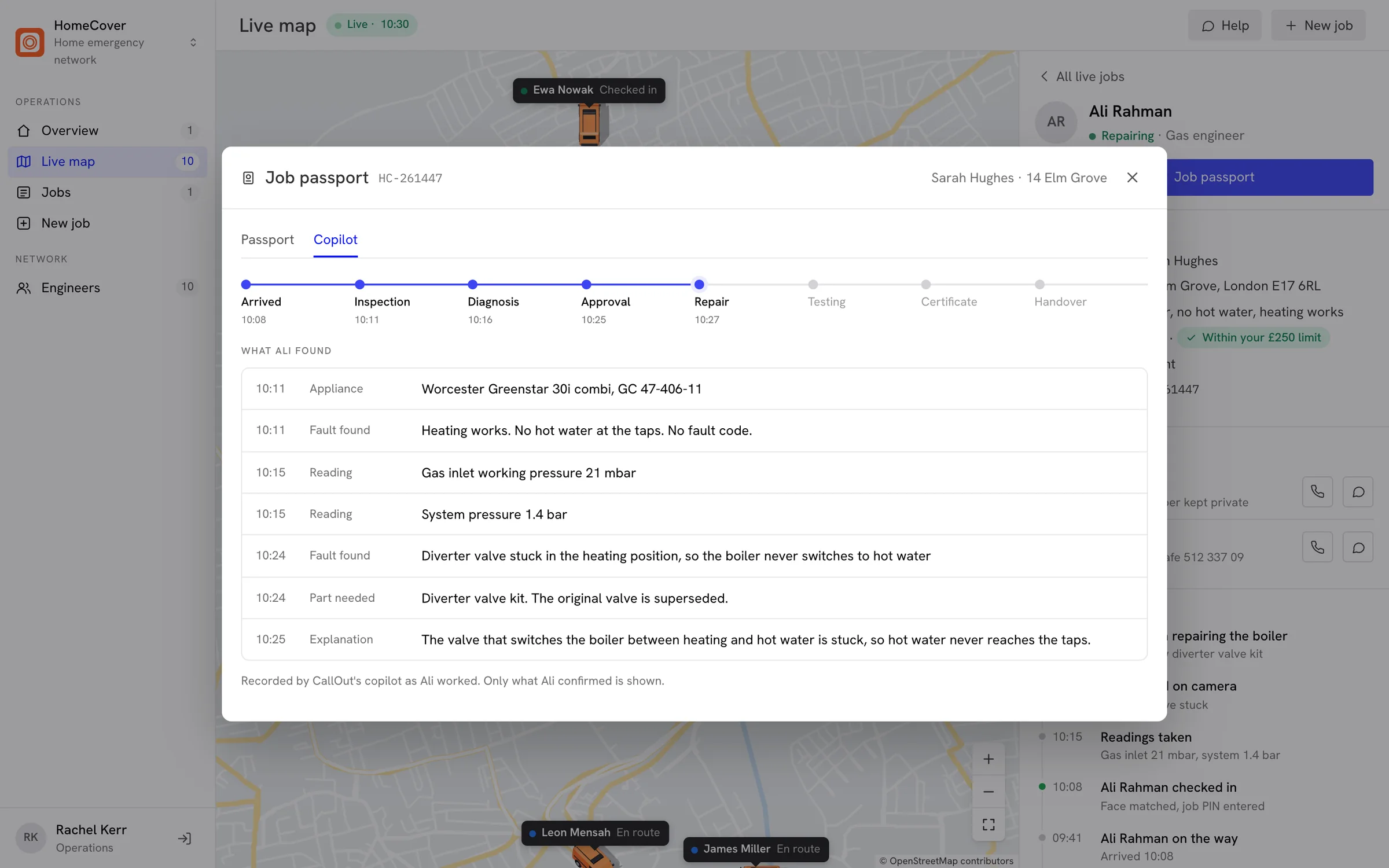Viewport: 1389px width, 868px height.
Task: Open Overview in the sidebar
Action: pos(107,130)
